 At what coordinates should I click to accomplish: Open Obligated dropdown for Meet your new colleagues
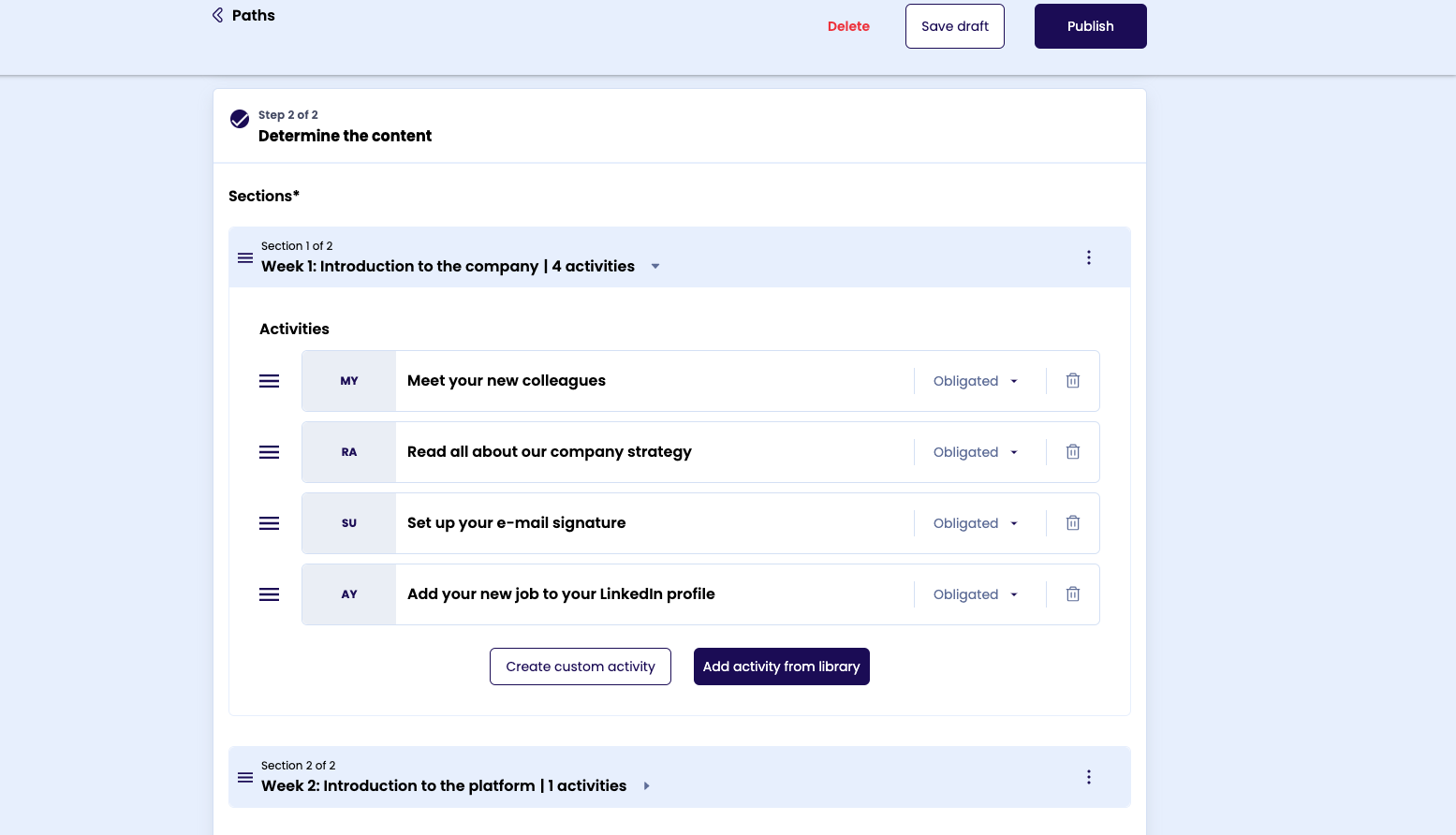pos(975,381)
